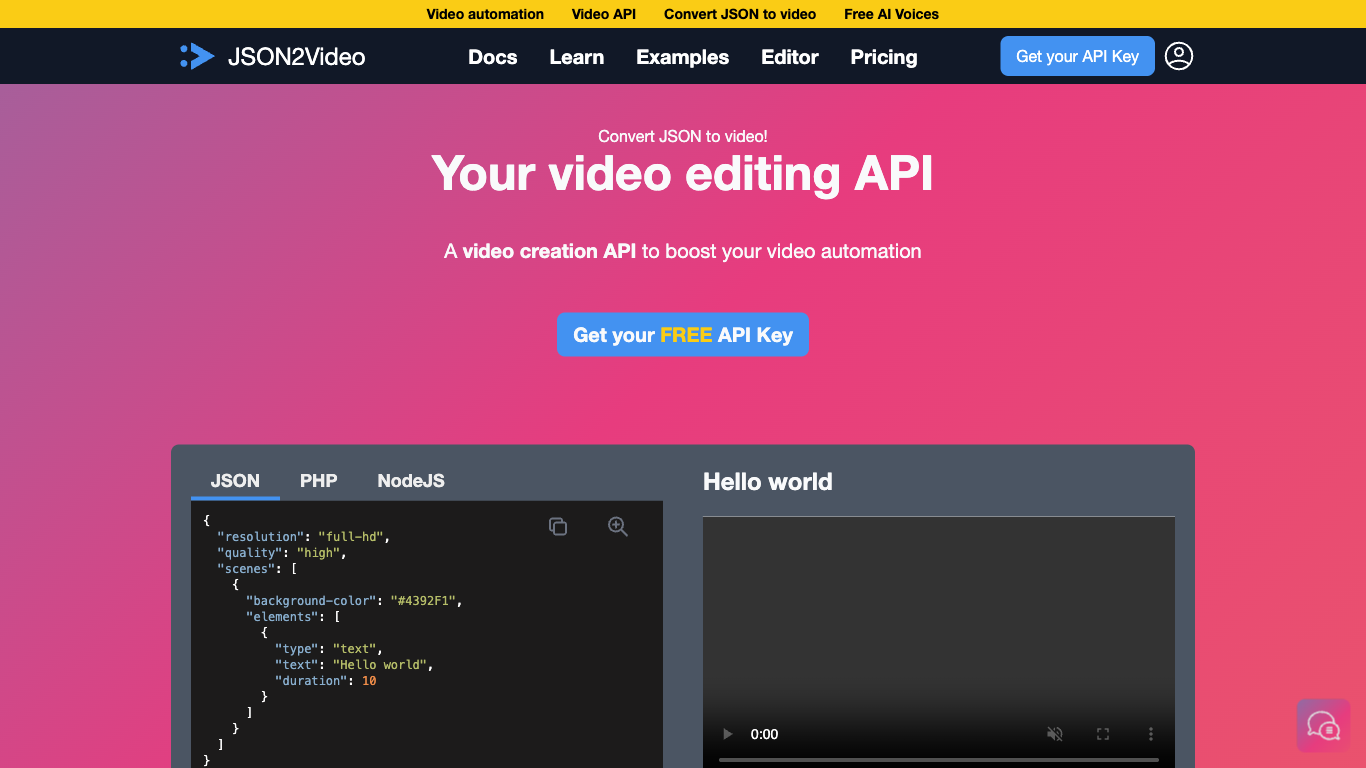Play the Hello world video

pos(727,734)
